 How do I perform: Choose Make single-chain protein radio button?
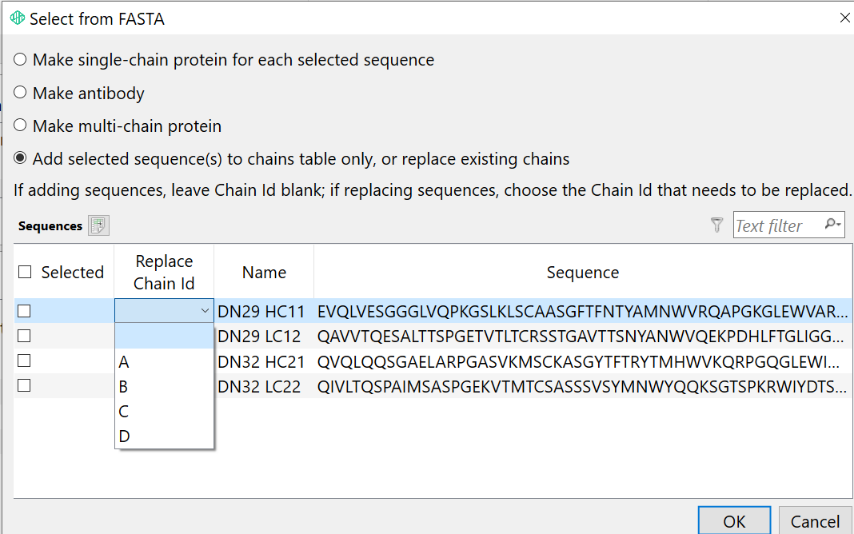point(20,59)
